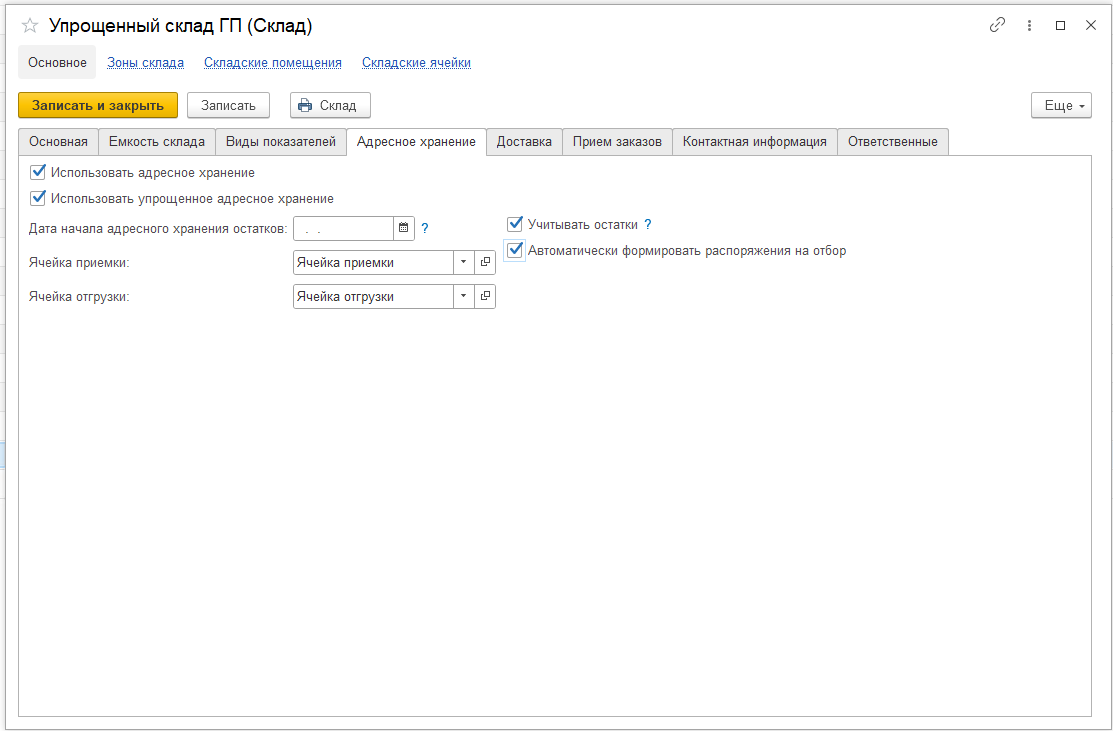Open the Контактная информация tab
Viewport: 1113px width, 731px height.
click(754, 142)
